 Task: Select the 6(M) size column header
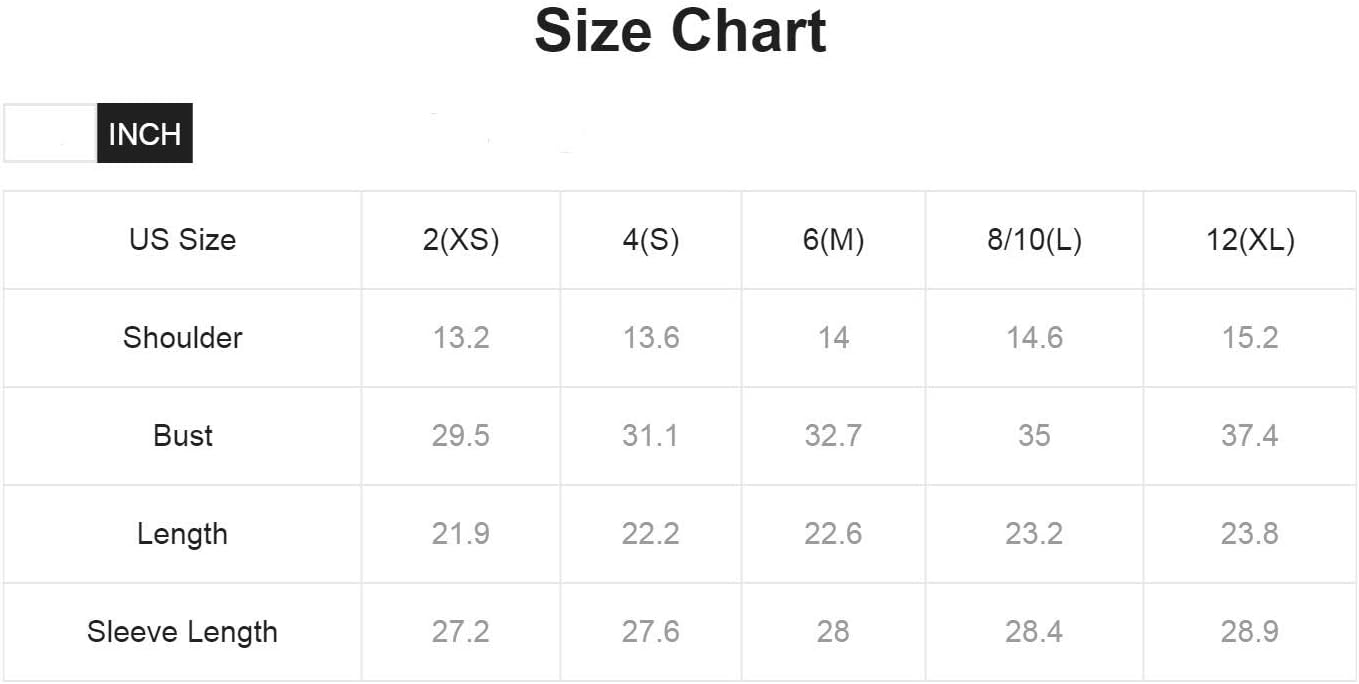coord(833,240)
